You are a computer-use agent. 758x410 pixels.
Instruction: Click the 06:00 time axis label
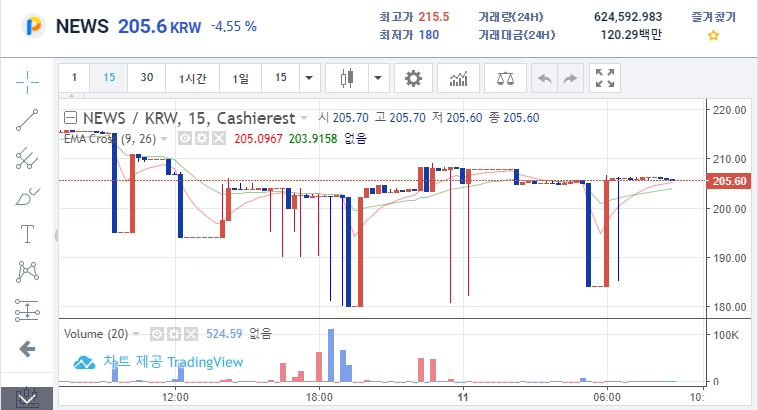pyautogui.click(x=607, y=397)
